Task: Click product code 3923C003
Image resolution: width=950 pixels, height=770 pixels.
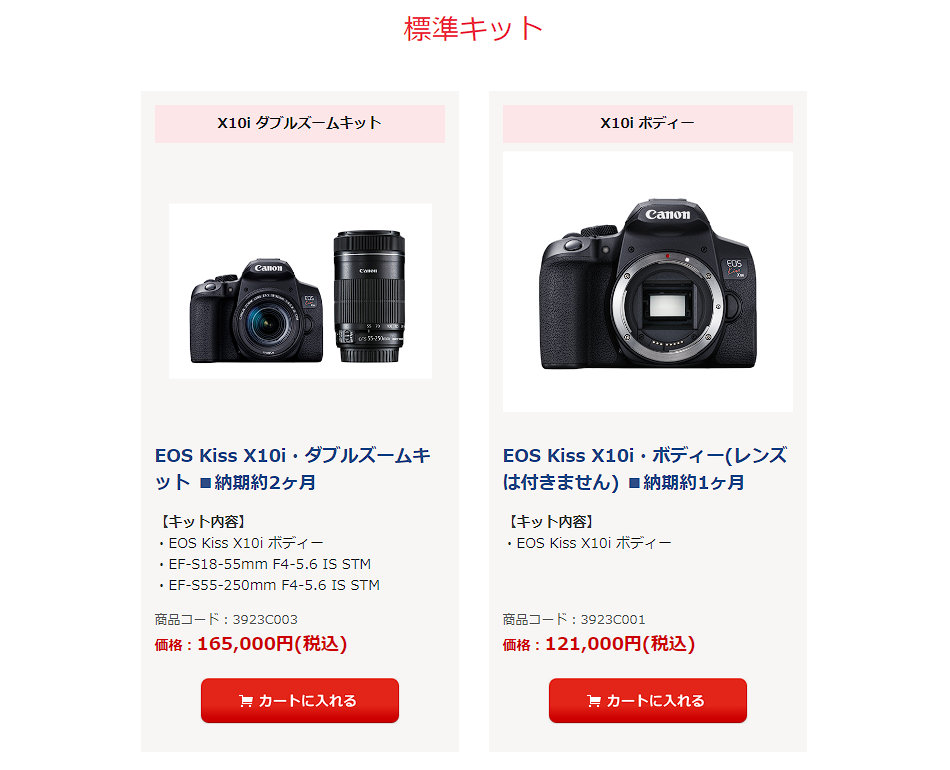Action: click(265, 619)
